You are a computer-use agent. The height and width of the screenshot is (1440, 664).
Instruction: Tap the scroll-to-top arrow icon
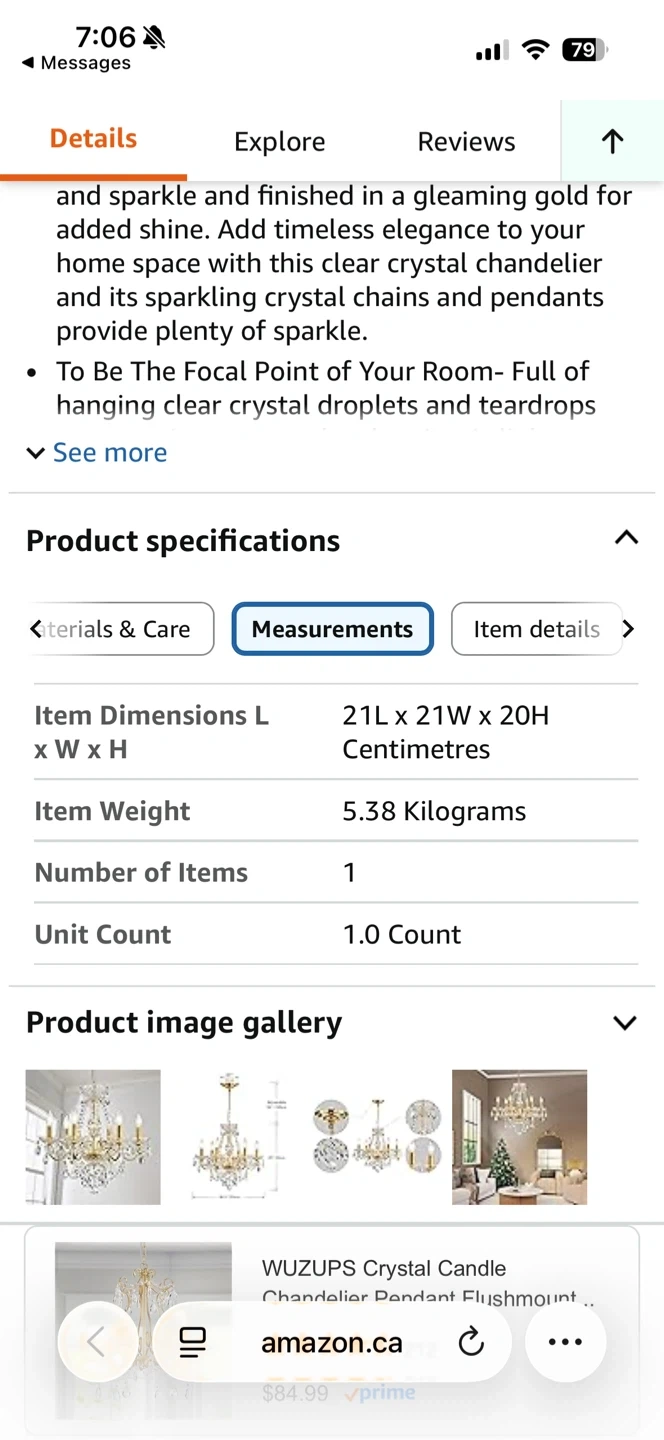pyautogui.click(x=612, y=141)
